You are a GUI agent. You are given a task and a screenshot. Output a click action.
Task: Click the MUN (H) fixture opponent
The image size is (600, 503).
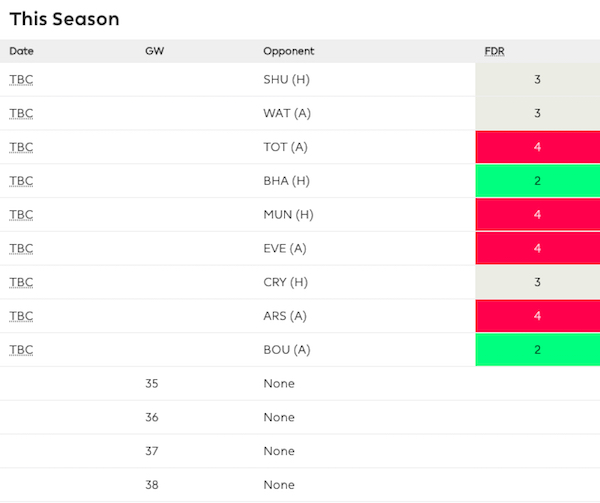click(x=288, y=215)
